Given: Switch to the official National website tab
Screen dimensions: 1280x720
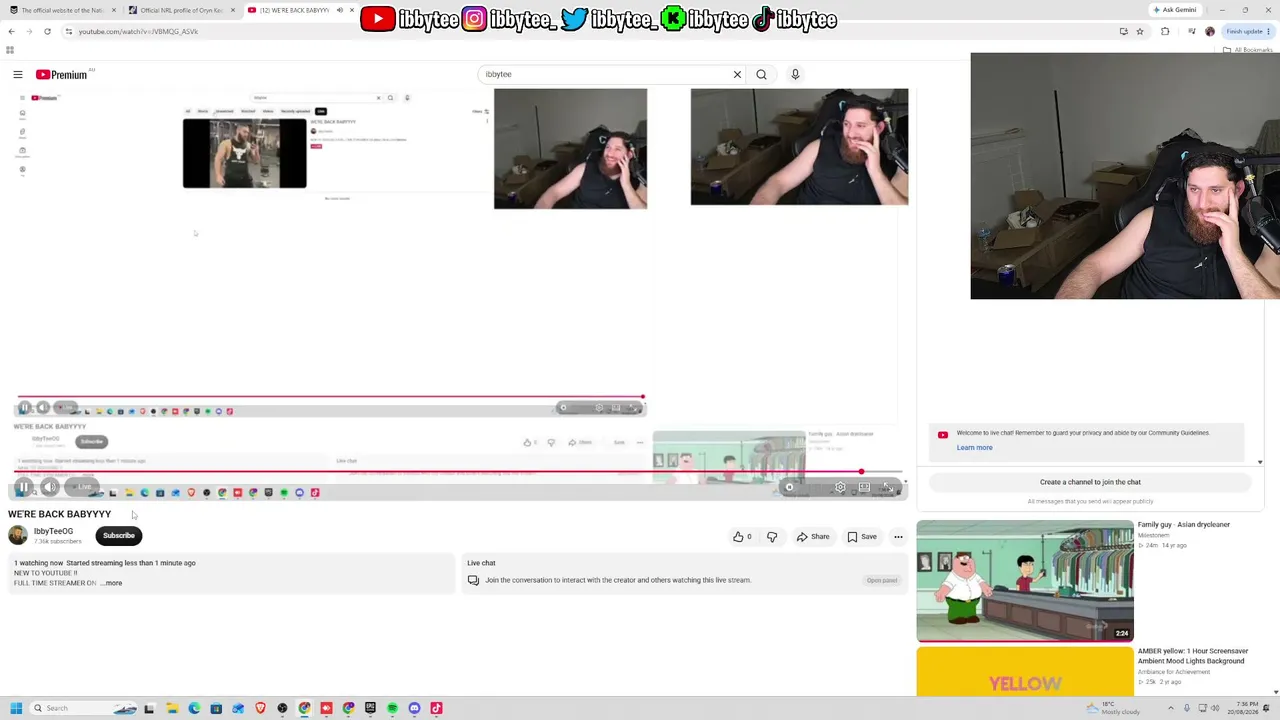Looking at the screenshot, I should (61, 10).
